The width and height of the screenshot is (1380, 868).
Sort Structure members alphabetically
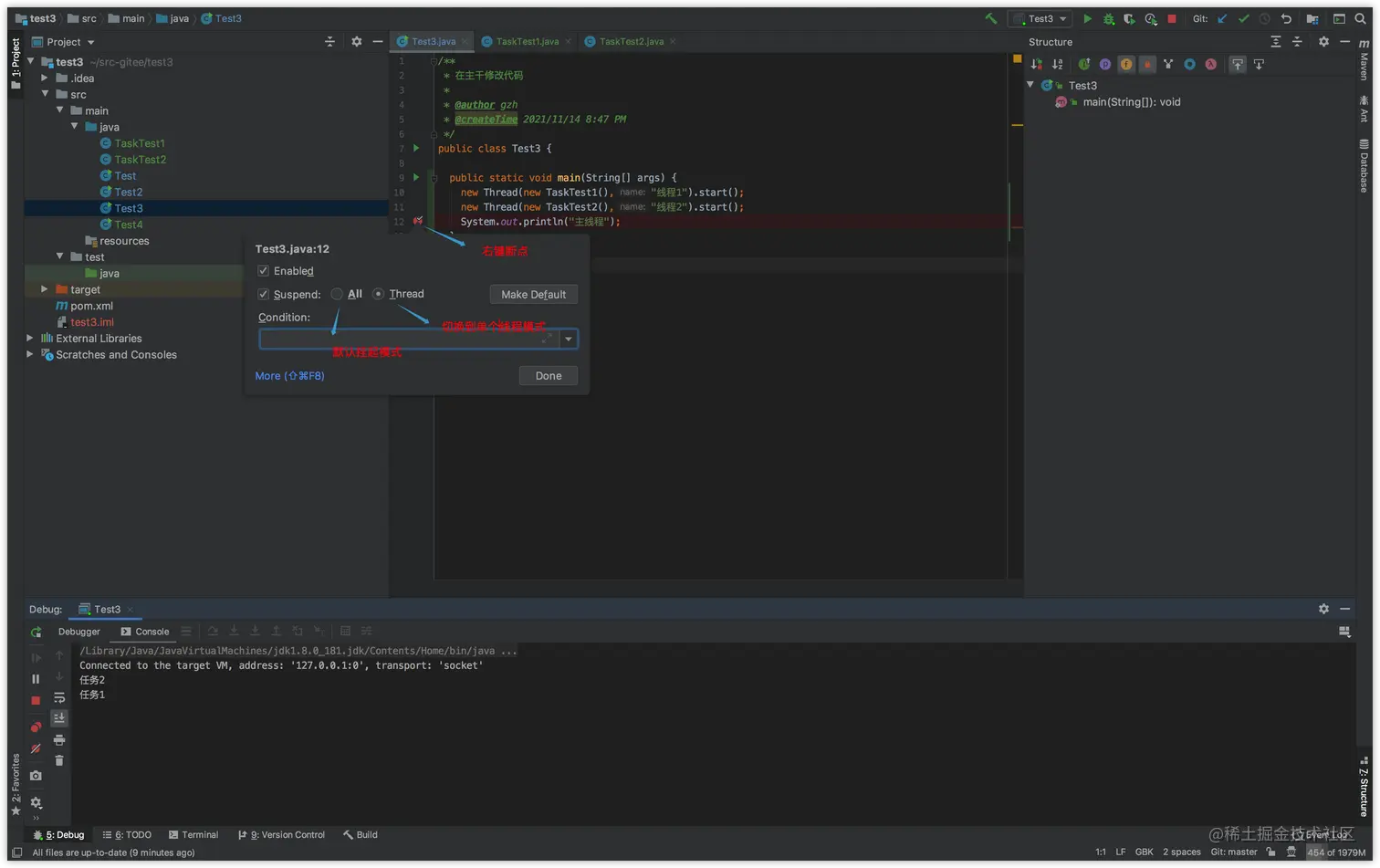tap(1057, 64)
